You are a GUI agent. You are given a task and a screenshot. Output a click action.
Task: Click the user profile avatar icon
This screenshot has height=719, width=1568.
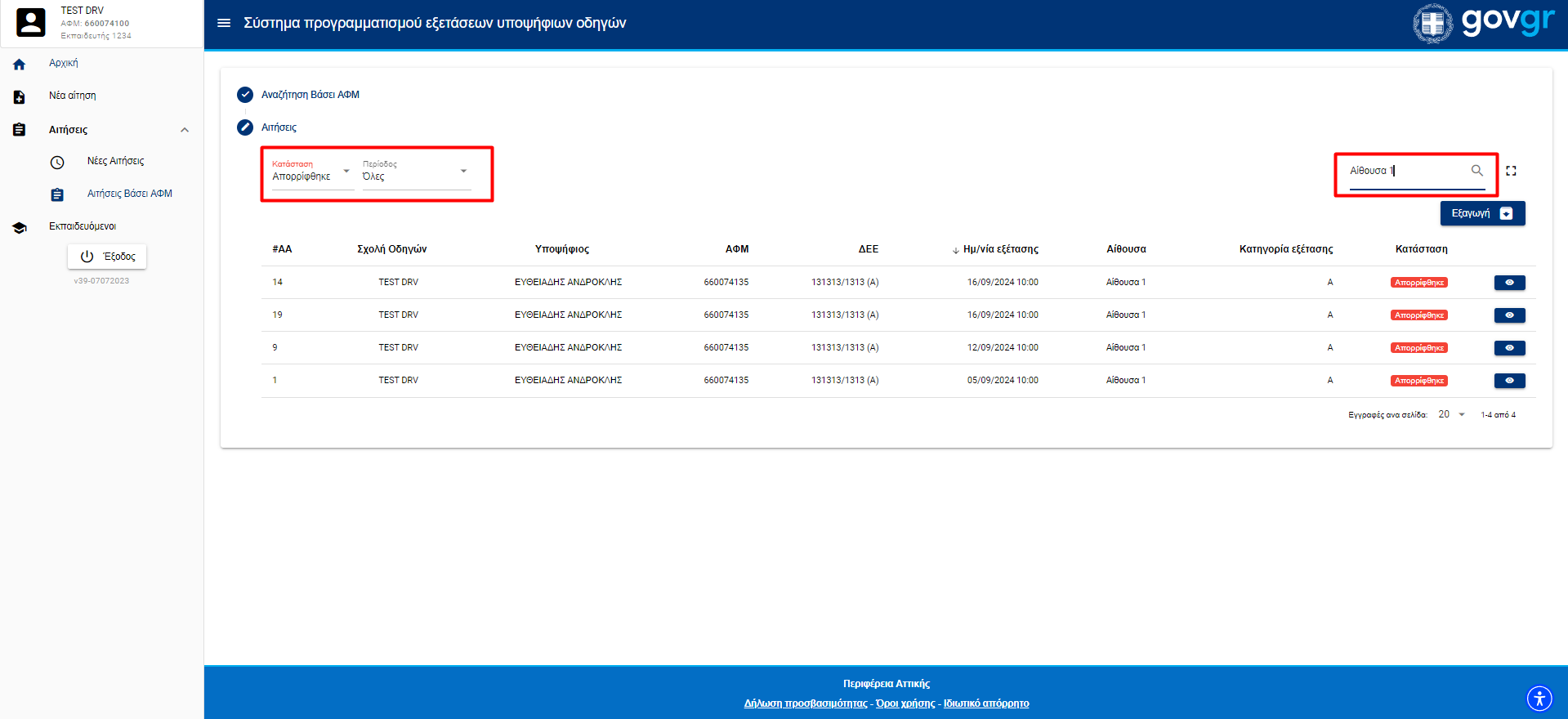point(31,22)
